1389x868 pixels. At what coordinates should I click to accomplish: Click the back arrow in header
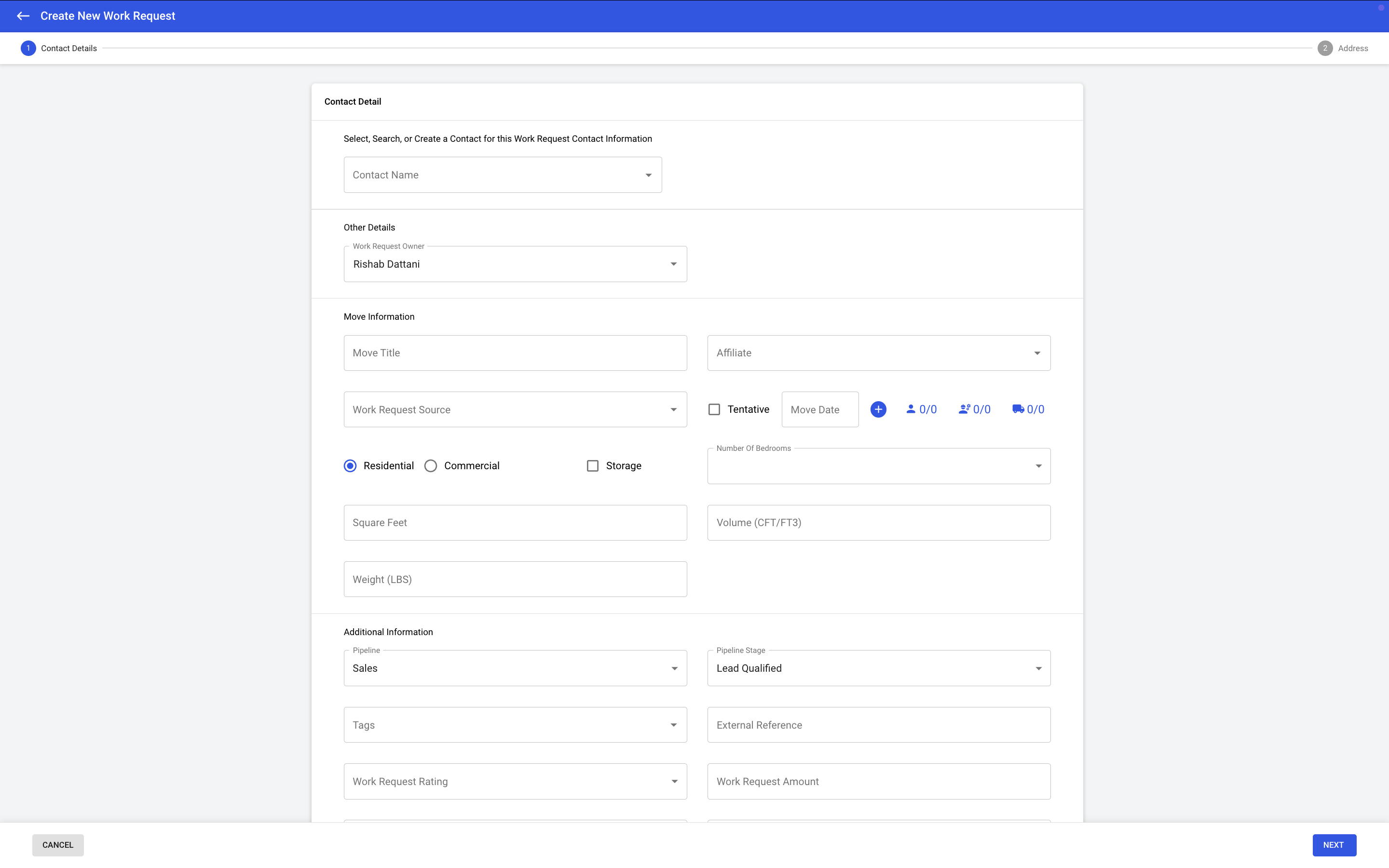[x=23, y=16]
